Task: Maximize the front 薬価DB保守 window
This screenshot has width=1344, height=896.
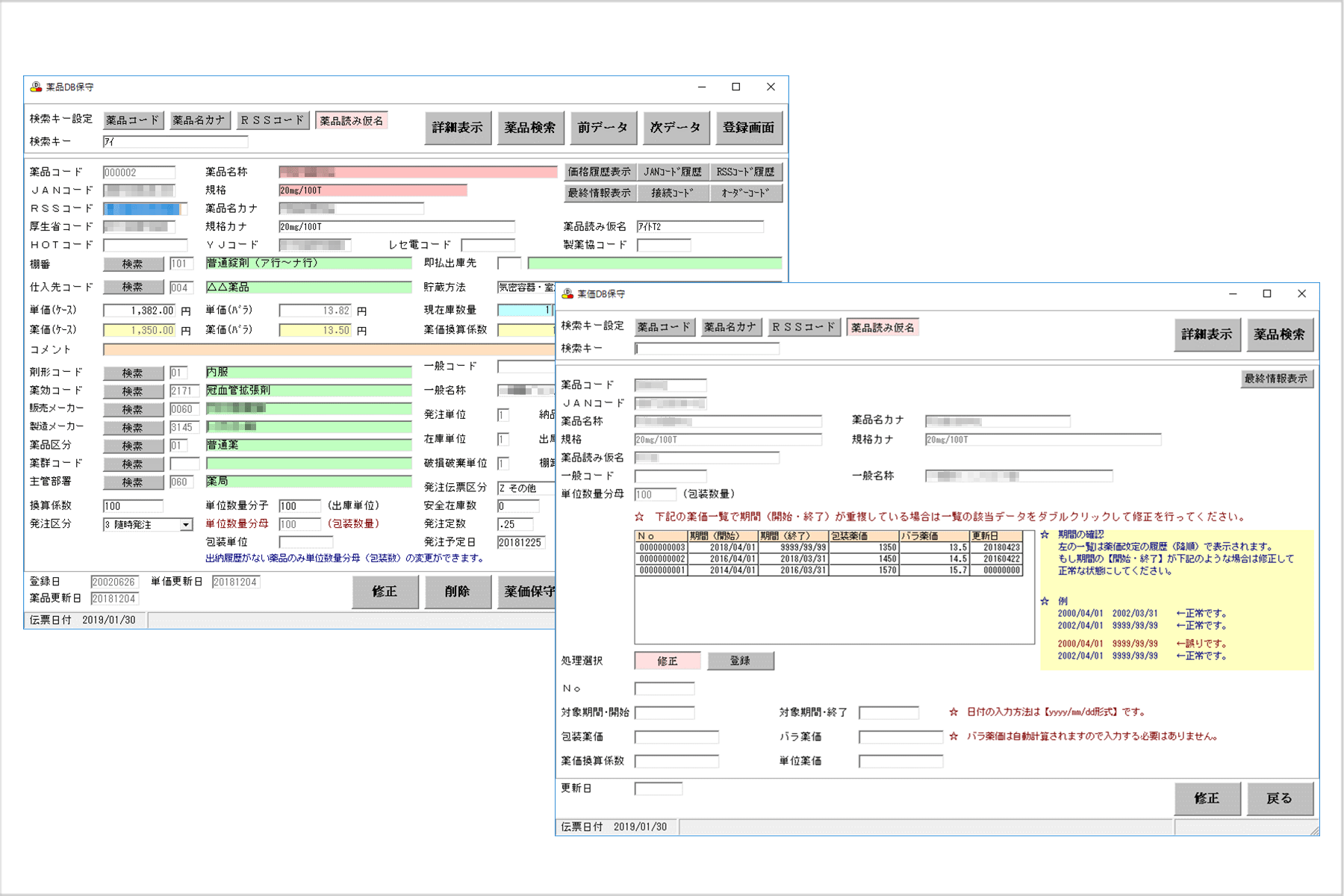Action: 1267,294
